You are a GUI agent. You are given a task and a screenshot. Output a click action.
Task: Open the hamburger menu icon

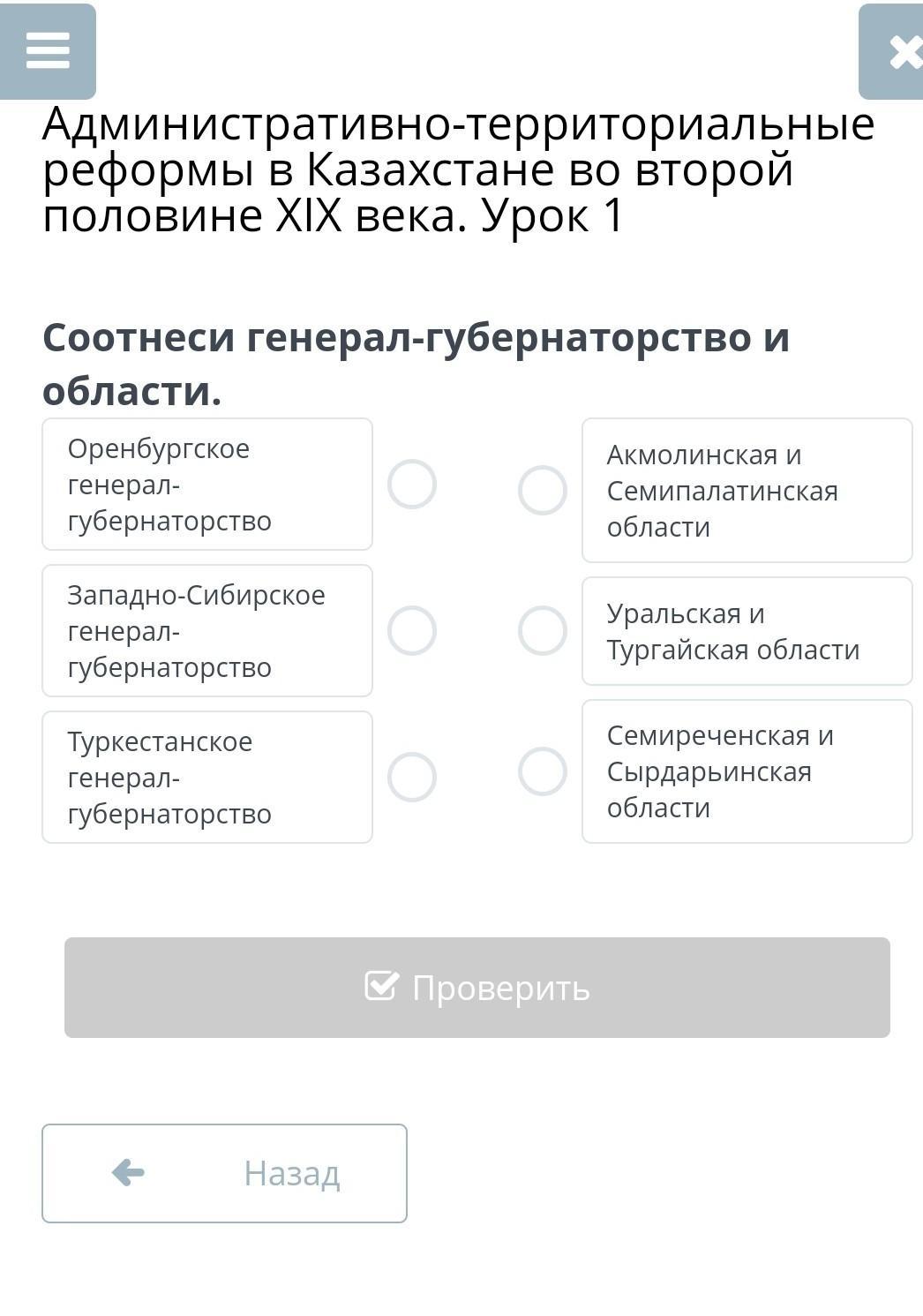[48, 51]
